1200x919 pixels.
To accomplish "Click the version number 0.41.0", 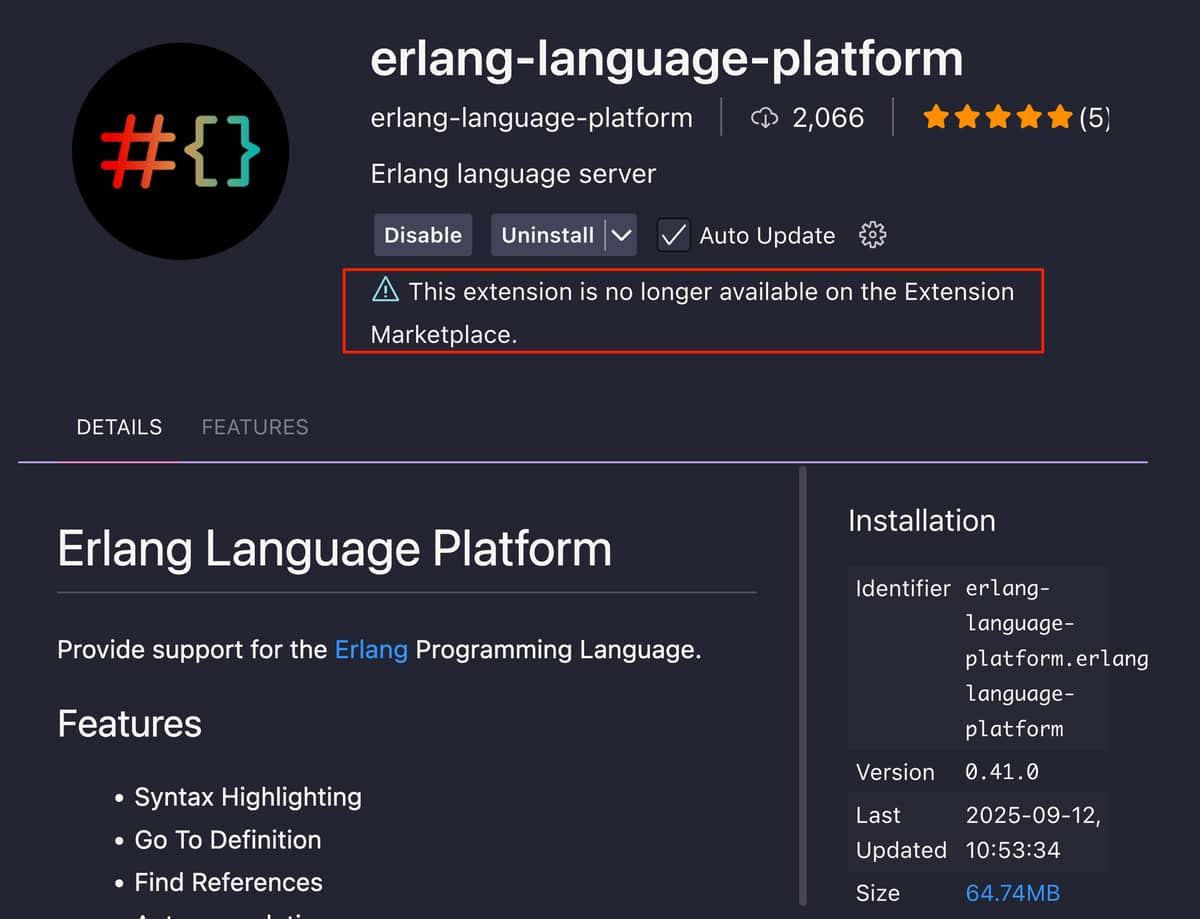I will (1002, 772).
